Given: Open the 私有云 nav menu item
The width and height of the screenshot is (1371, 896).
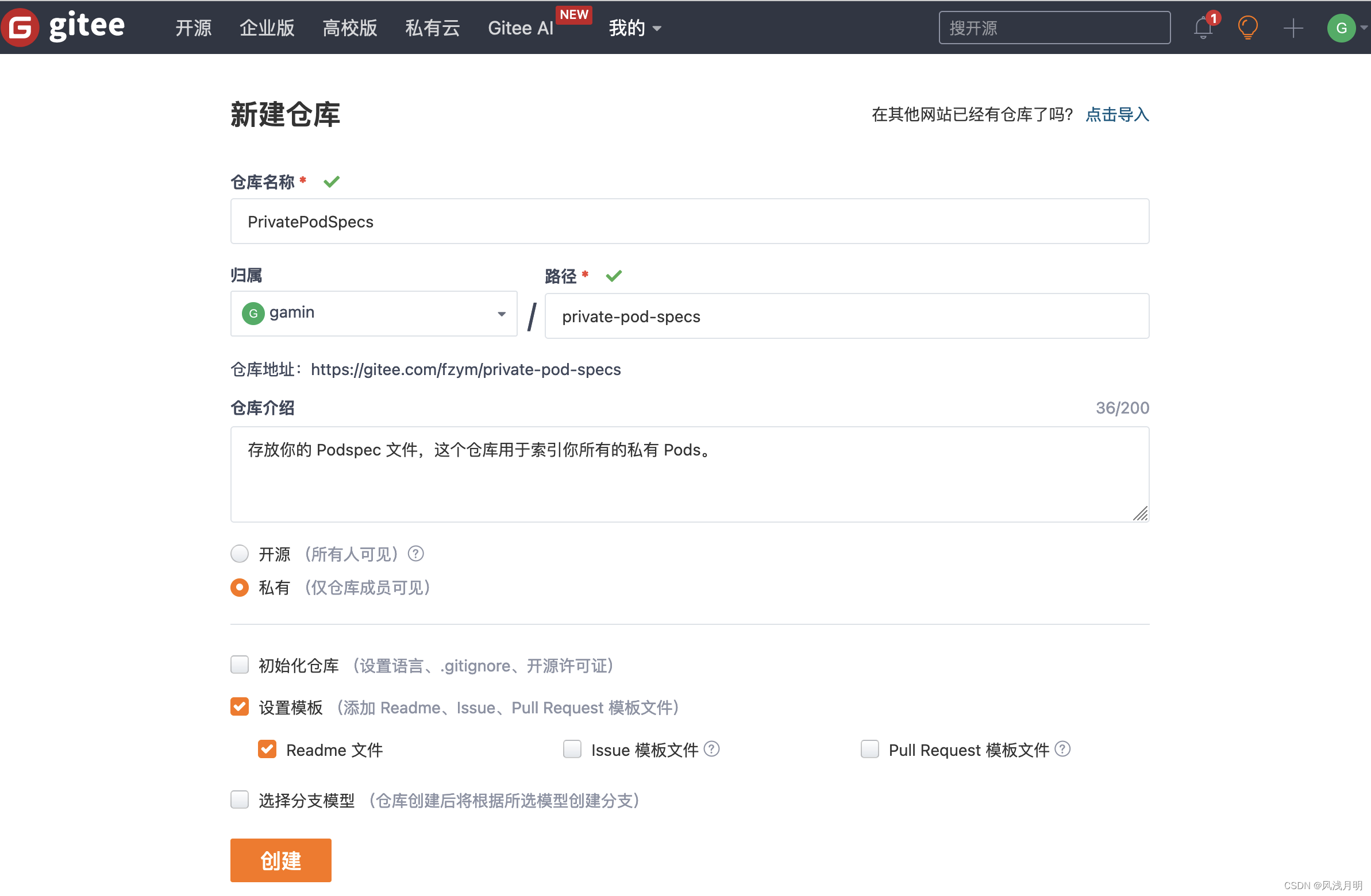Looking at the screenshot, I should point(433,28).
